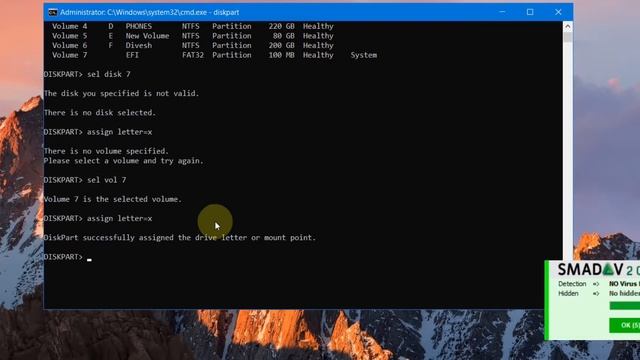The image size is (640, 360).
Task: Click the '220 GB' size value
Action: click(281, 26)
